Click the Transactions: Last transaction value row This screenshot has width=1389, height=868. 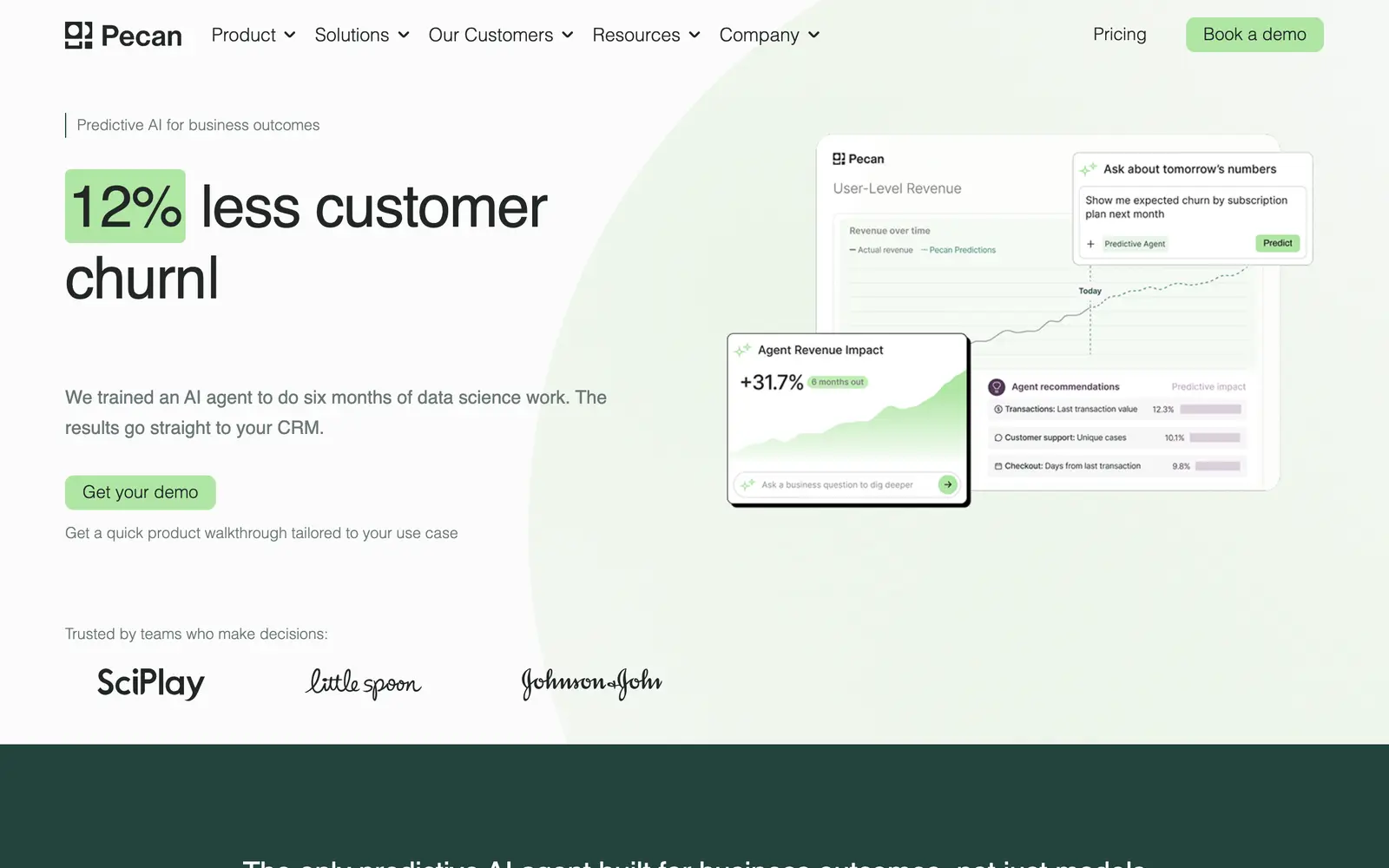point(1117,410)
